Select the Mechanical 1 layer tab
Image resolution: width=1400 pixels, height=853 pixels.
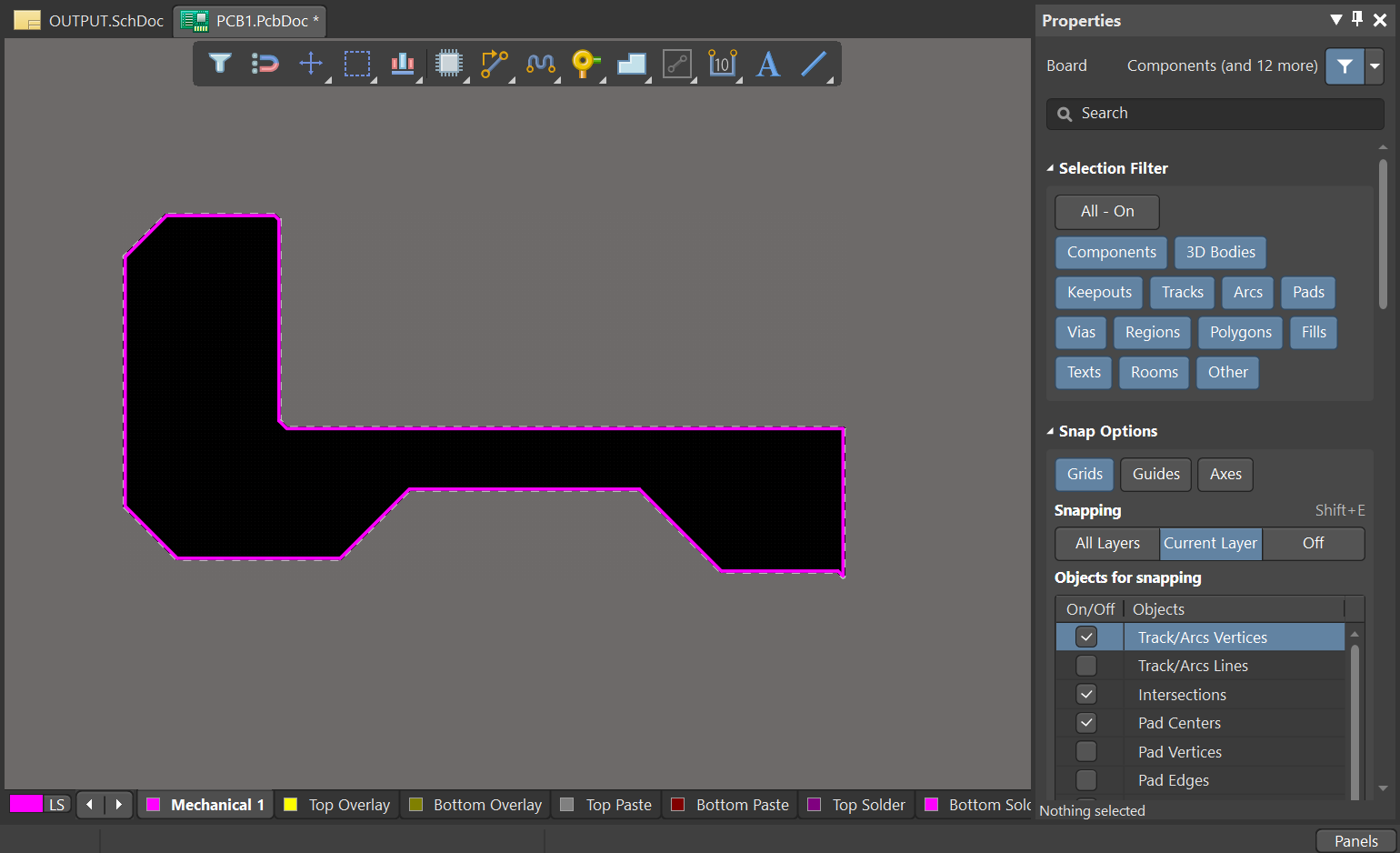[205, 805]
